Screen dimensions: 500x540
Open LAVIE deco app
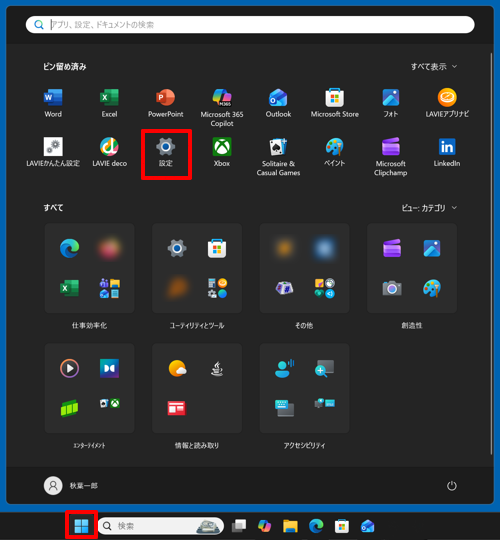[x=109, y=152]
